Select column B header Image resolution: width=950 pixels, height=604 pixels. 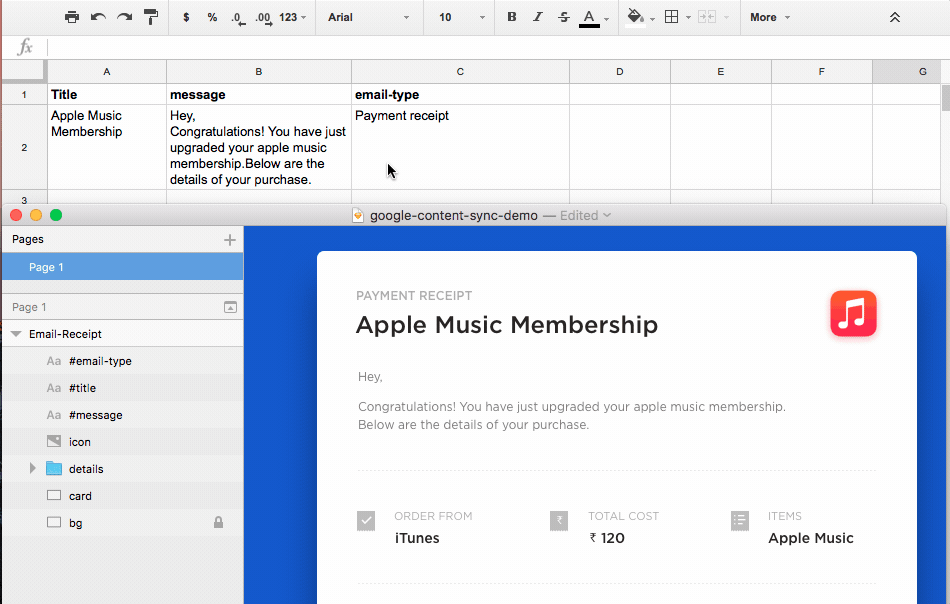(x=259, y=71)
